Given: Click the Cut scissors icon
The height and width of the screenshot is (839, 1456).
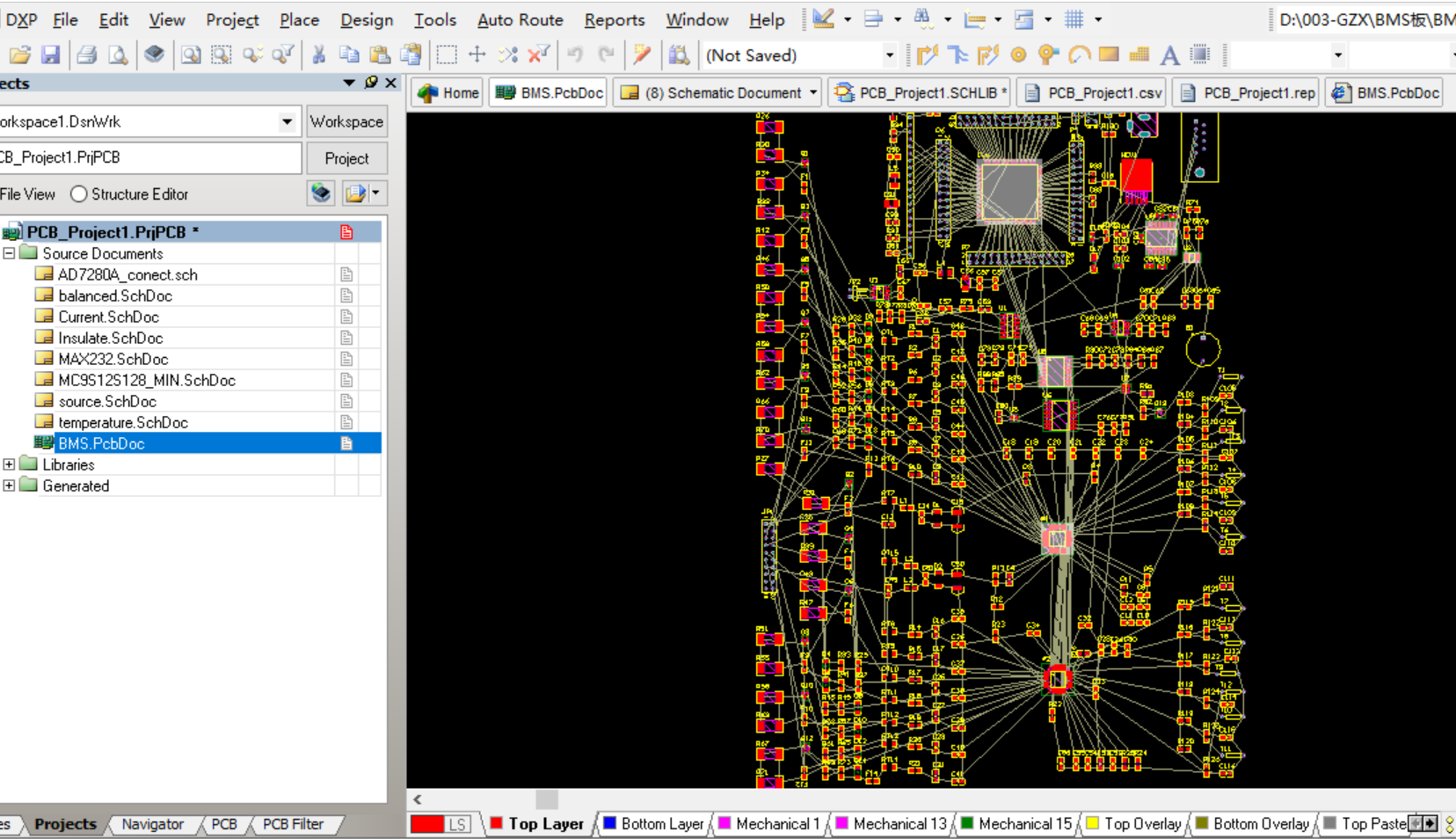Looking at the screenshot, I should tap(318, 55).
